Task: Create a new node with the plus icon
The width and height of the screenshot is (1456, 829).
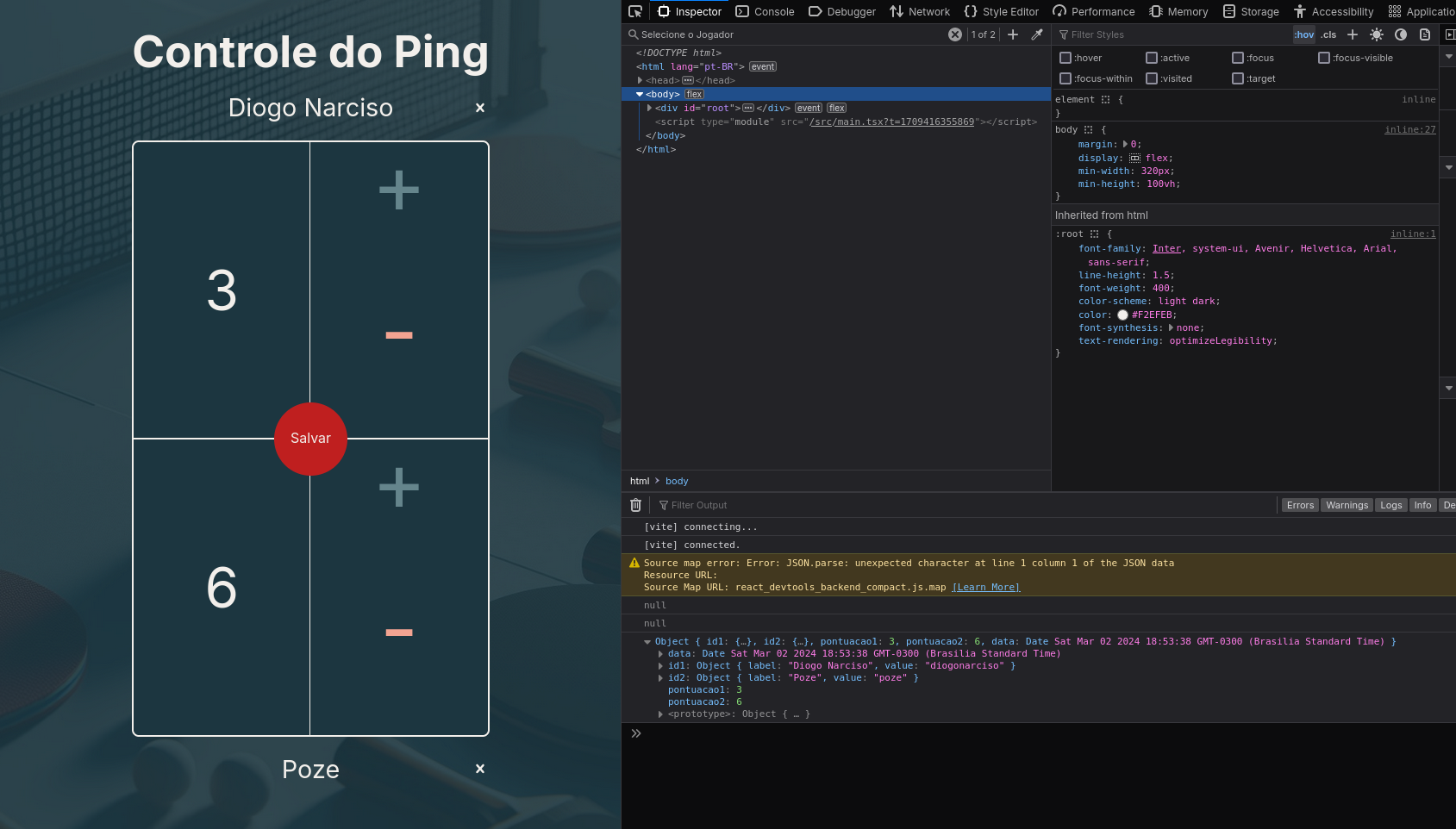Action: (x=1013, y=34)
